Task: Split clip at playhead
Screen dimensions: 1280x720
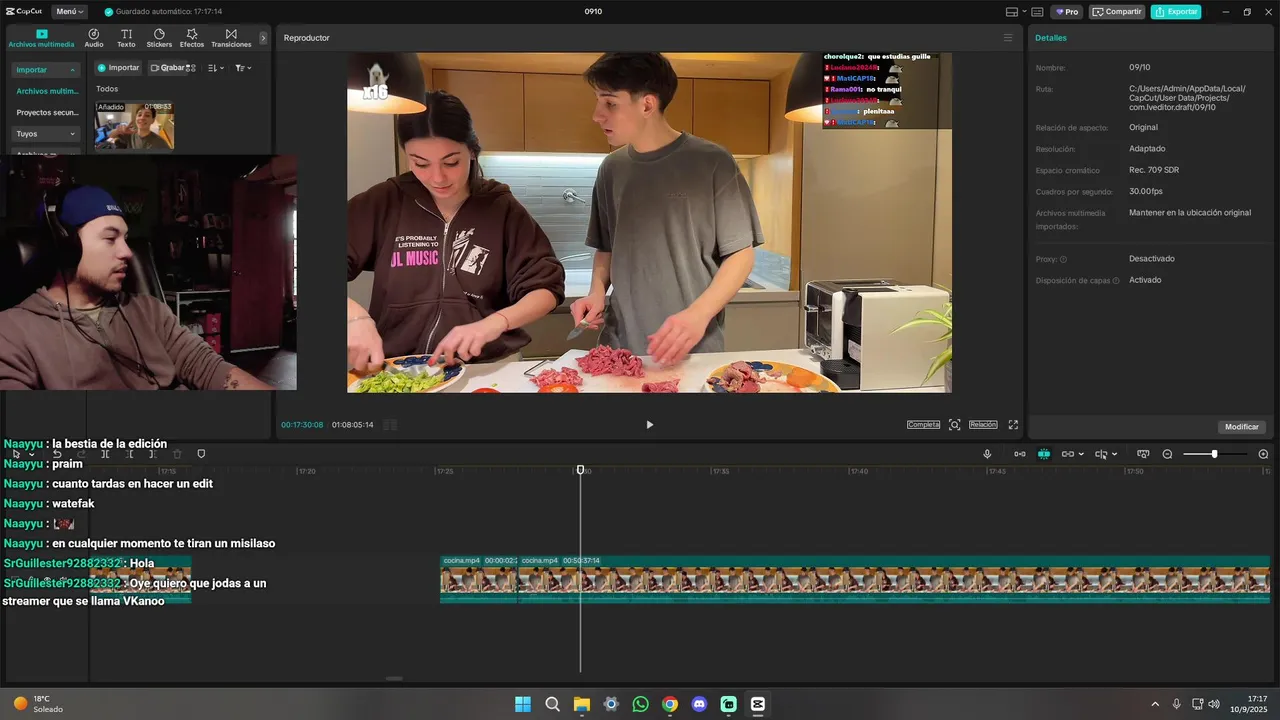Action: pyautogui.click(x=105, y=454)
